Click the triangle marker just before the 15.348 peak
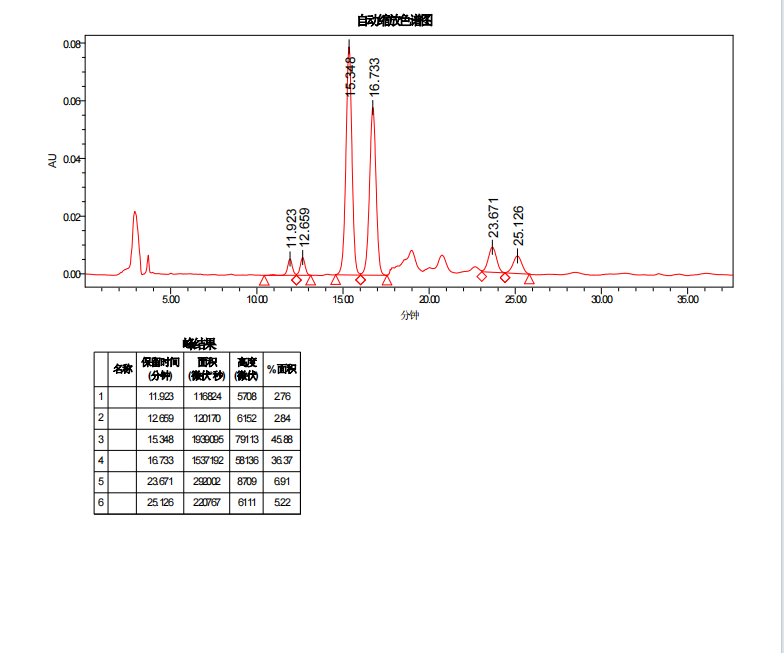The image size is (784, 653). (336, 280)
